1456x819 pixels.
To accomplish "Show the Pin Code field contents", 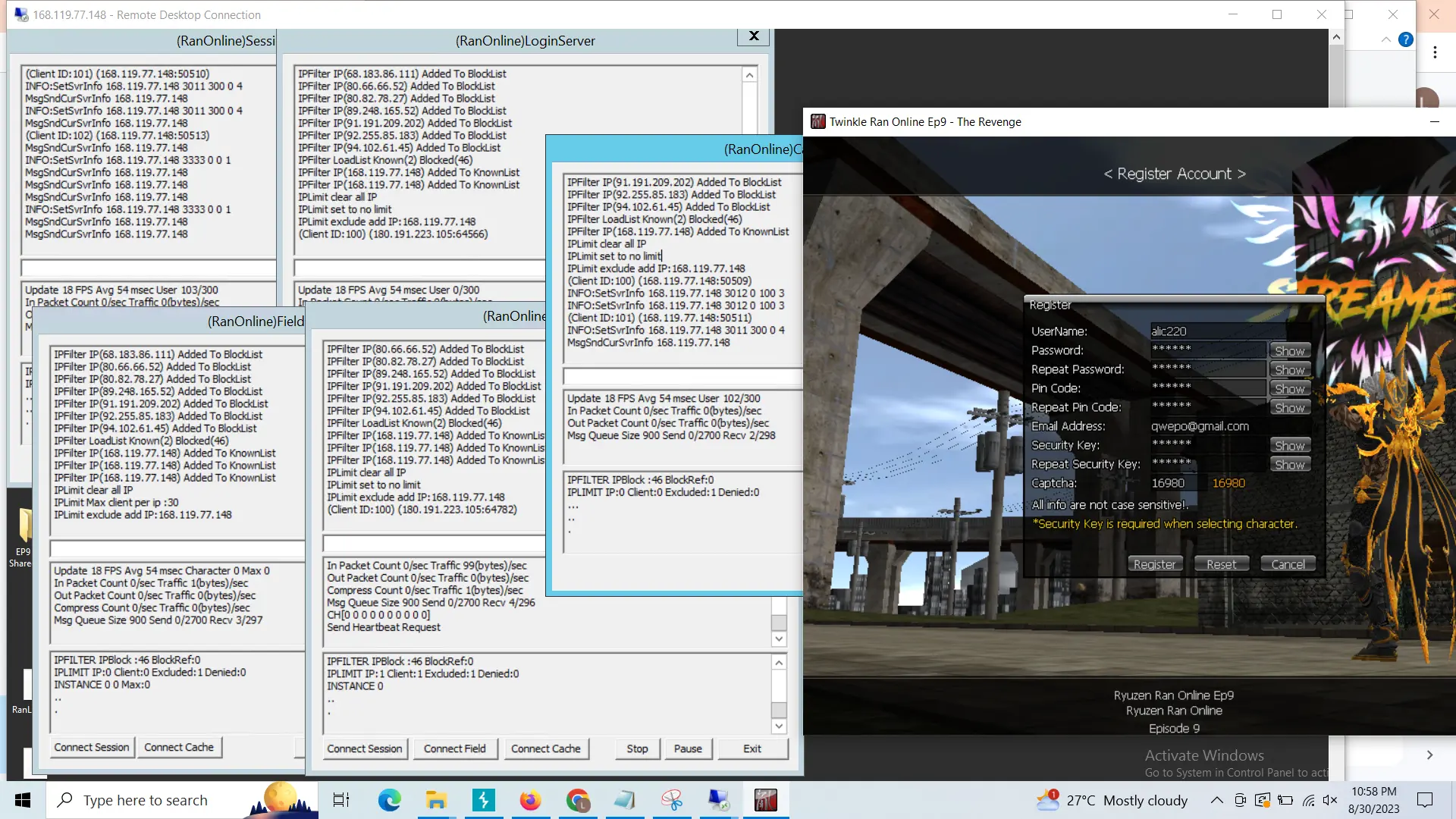I will [x=1289, y=388].
